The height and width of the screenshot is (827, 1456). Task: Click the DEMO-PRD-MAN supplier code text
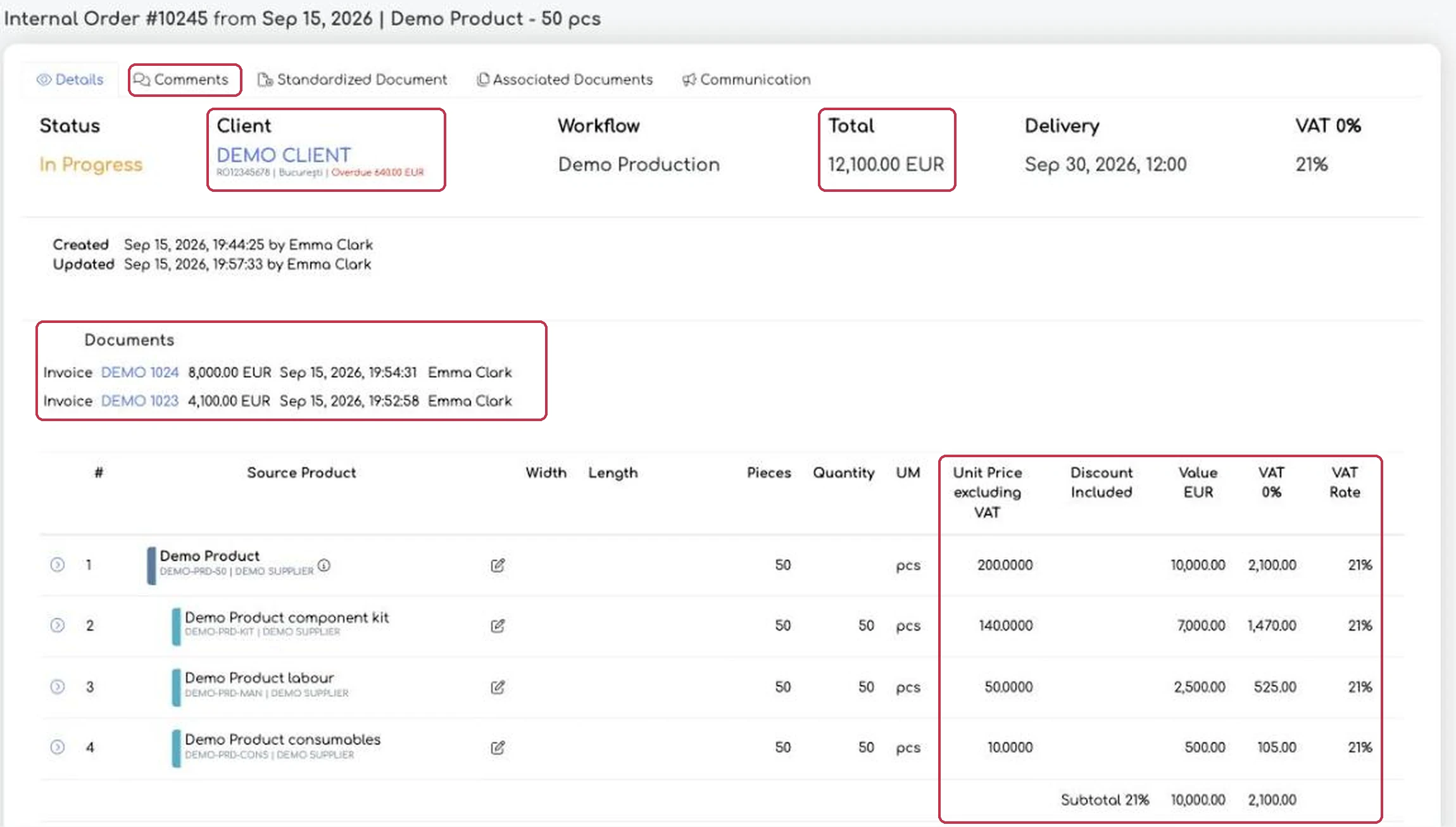(223, 693)
